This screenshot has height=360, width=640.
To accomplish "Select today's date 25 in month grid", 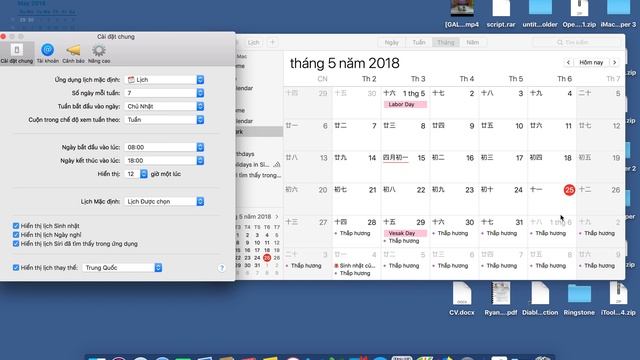I will 569,190.
